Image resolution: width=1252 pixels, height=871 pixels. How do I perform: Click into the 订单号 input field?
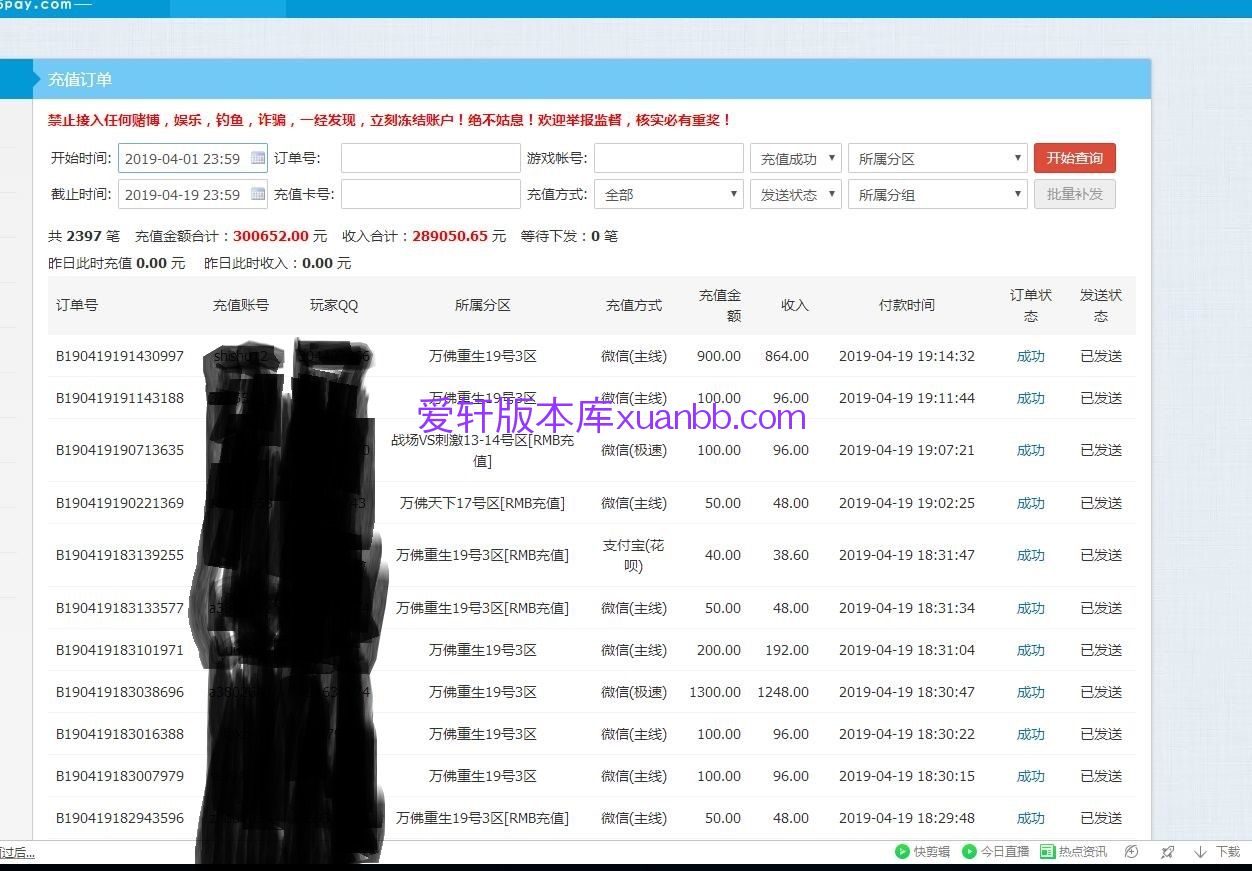pyautogui.click(x=430, y=159)
